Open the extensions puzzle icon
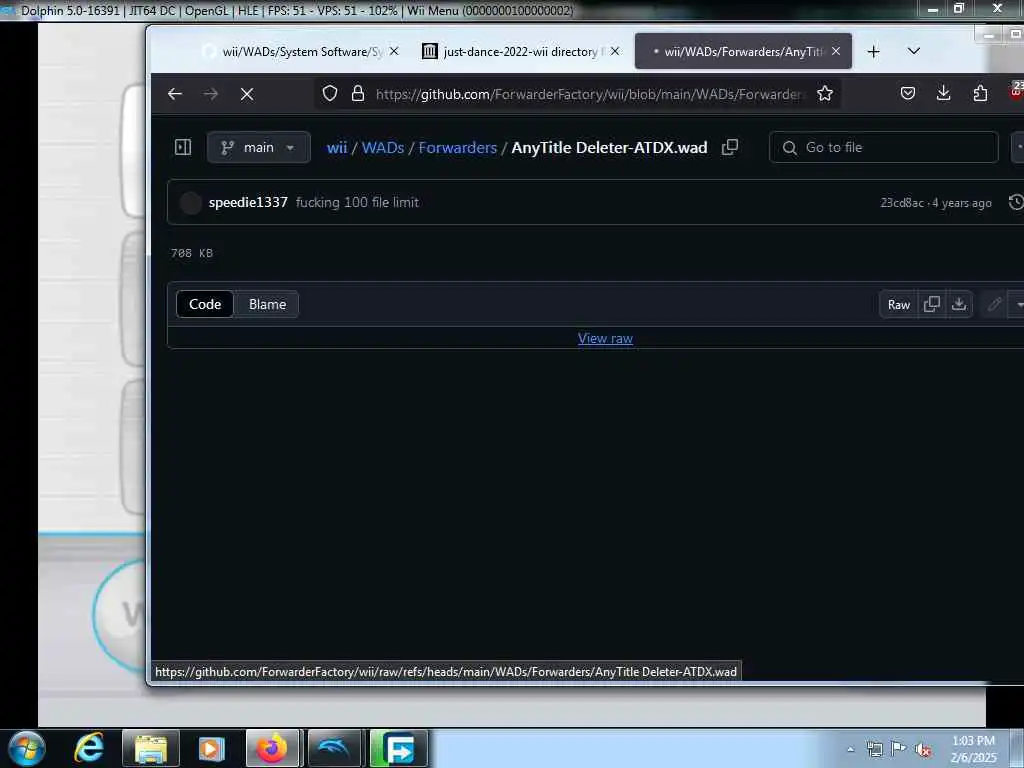Image resolution: width=1024 pixels, height=768 pixels. pos(980,93)
